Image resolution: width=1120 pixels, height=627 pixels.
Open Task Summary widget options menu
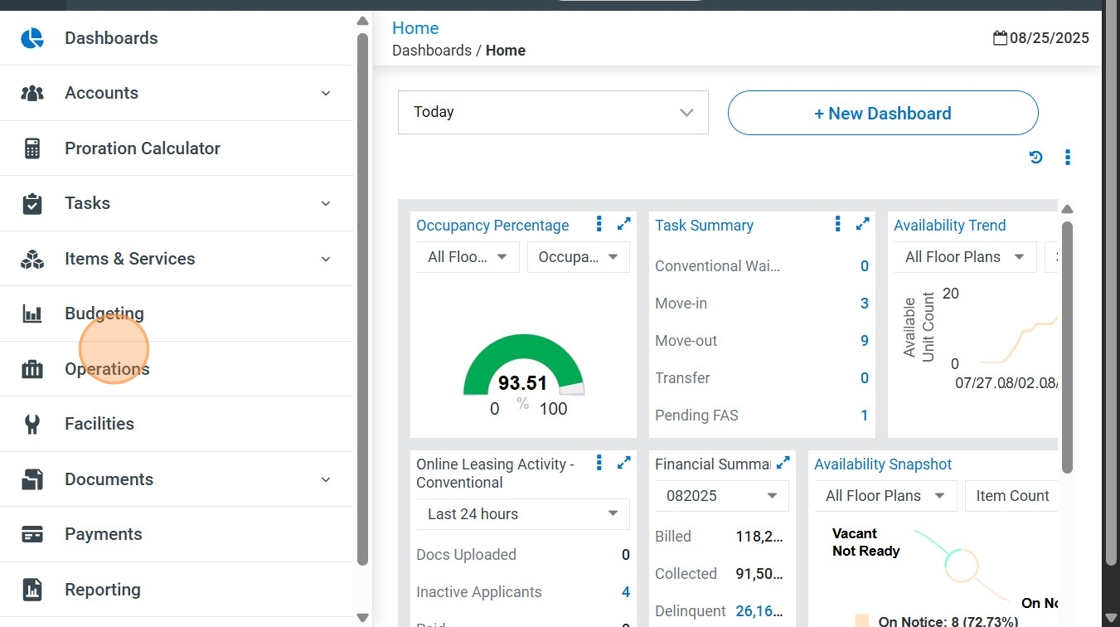click(x=837, y=224)
